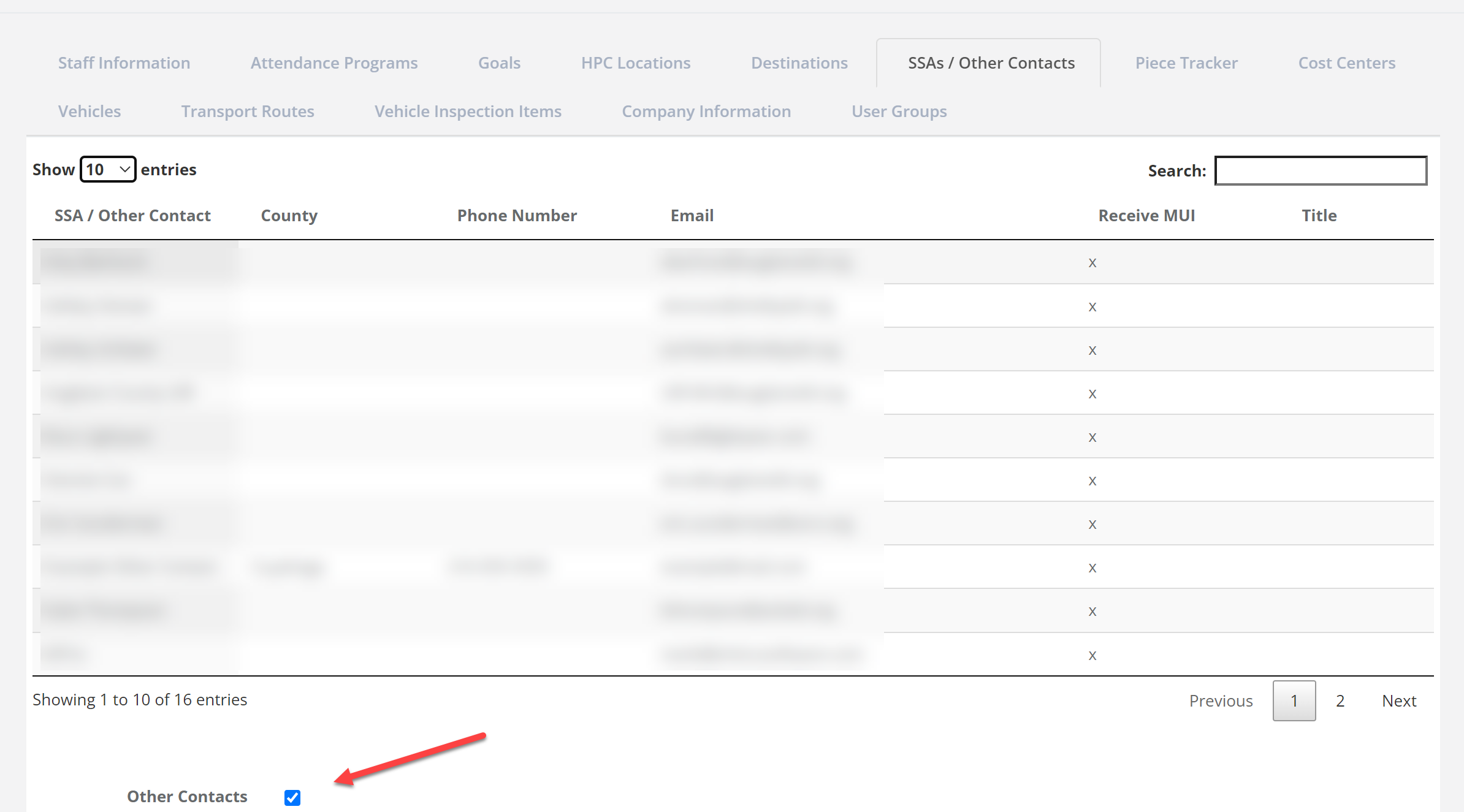This screenshot has width=1464, height=812.
Task: Select the Cost Centers tab
Action: click(x=1346, y=63)
